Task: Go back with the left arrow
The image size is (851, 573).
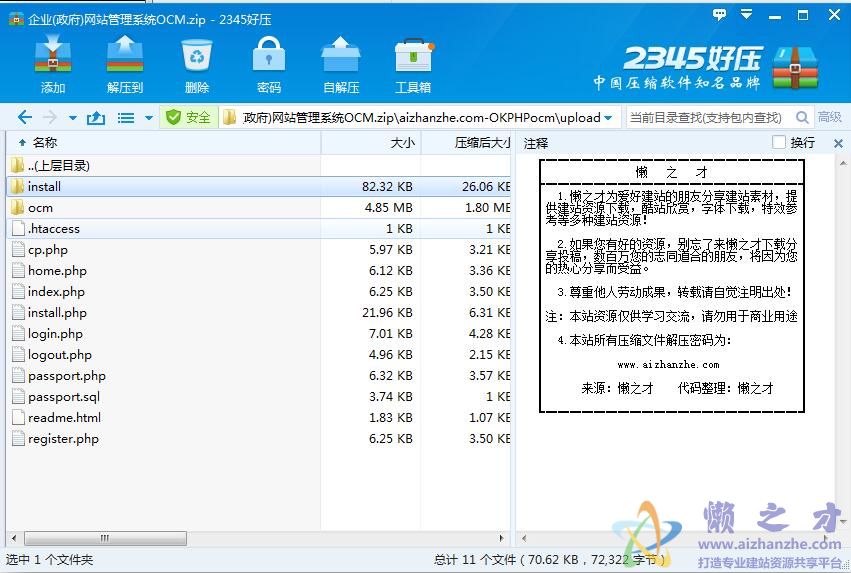Action: pyautogui.click(x=25, y=117)
